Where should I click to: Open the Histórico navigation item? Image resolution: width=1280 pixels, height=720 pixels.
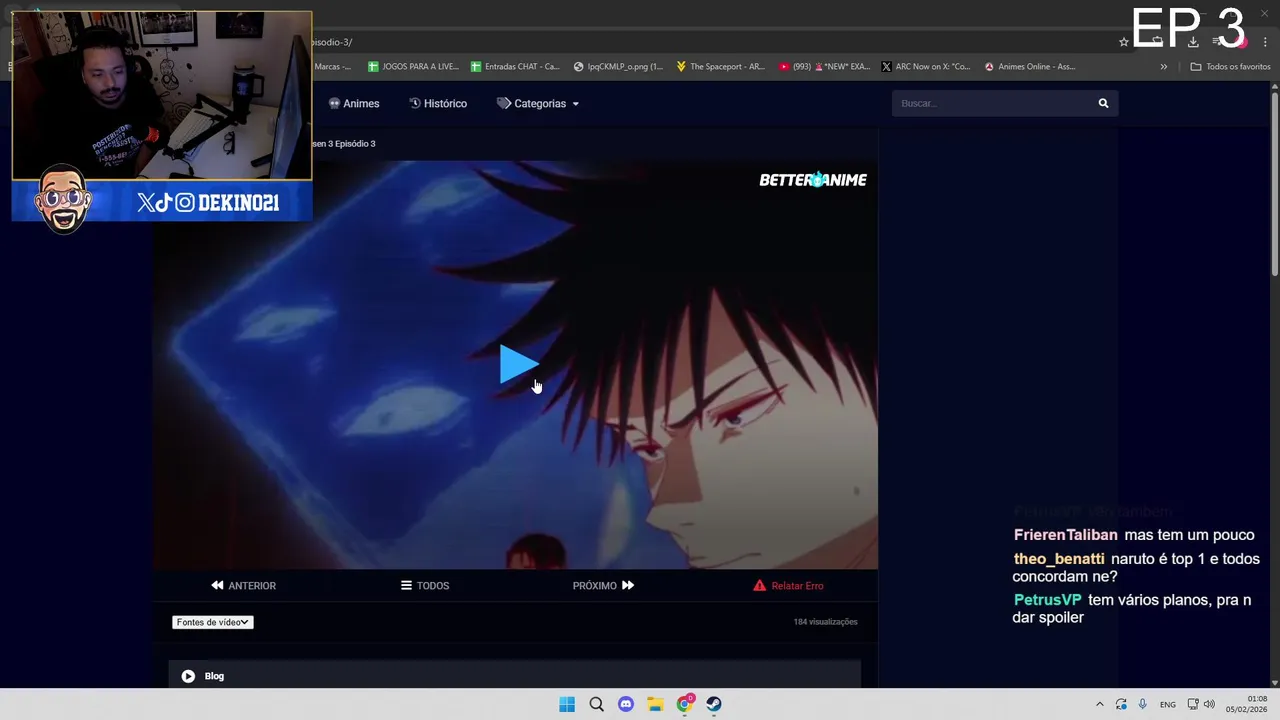pyautogui.click(x=438, y=103)
